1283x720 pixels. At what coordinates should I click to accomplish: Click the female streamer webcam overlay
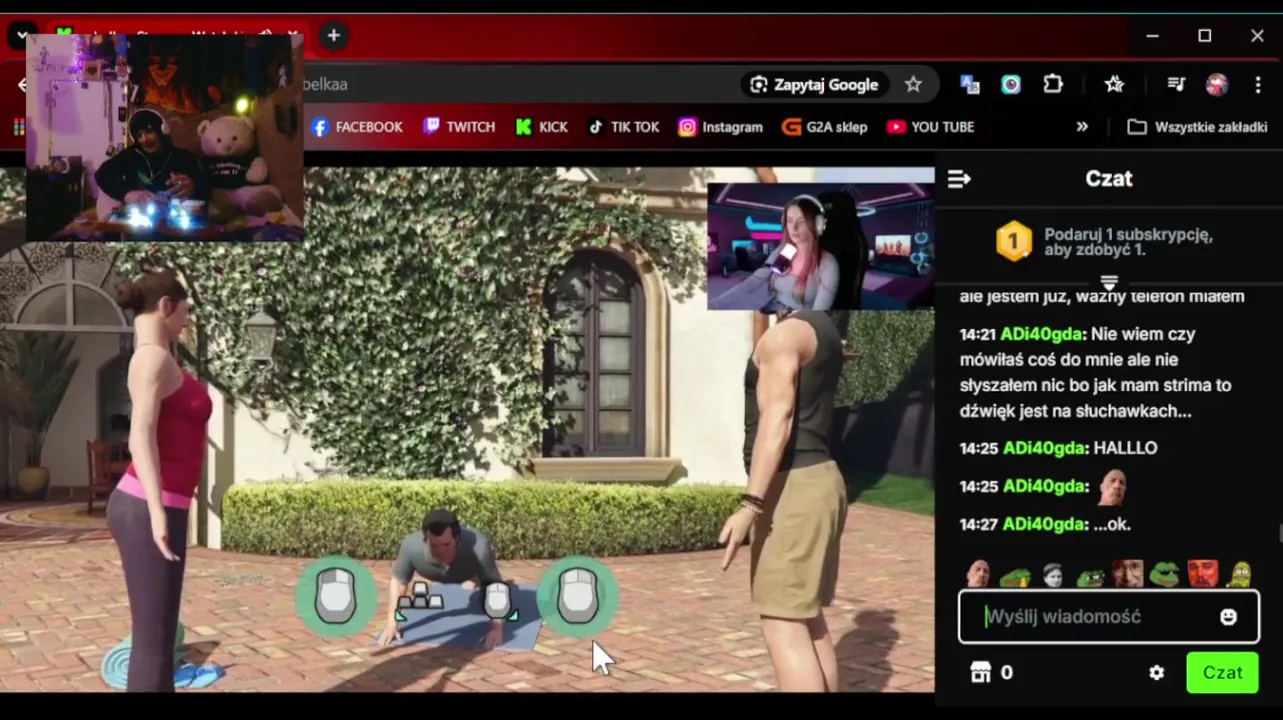[820, 246]
